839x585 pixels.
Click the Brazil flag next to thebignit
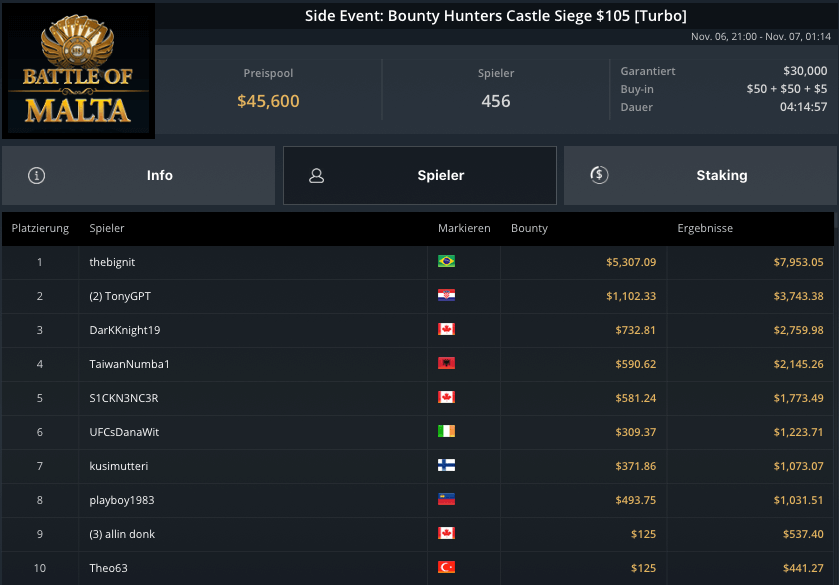coord(446,262)
